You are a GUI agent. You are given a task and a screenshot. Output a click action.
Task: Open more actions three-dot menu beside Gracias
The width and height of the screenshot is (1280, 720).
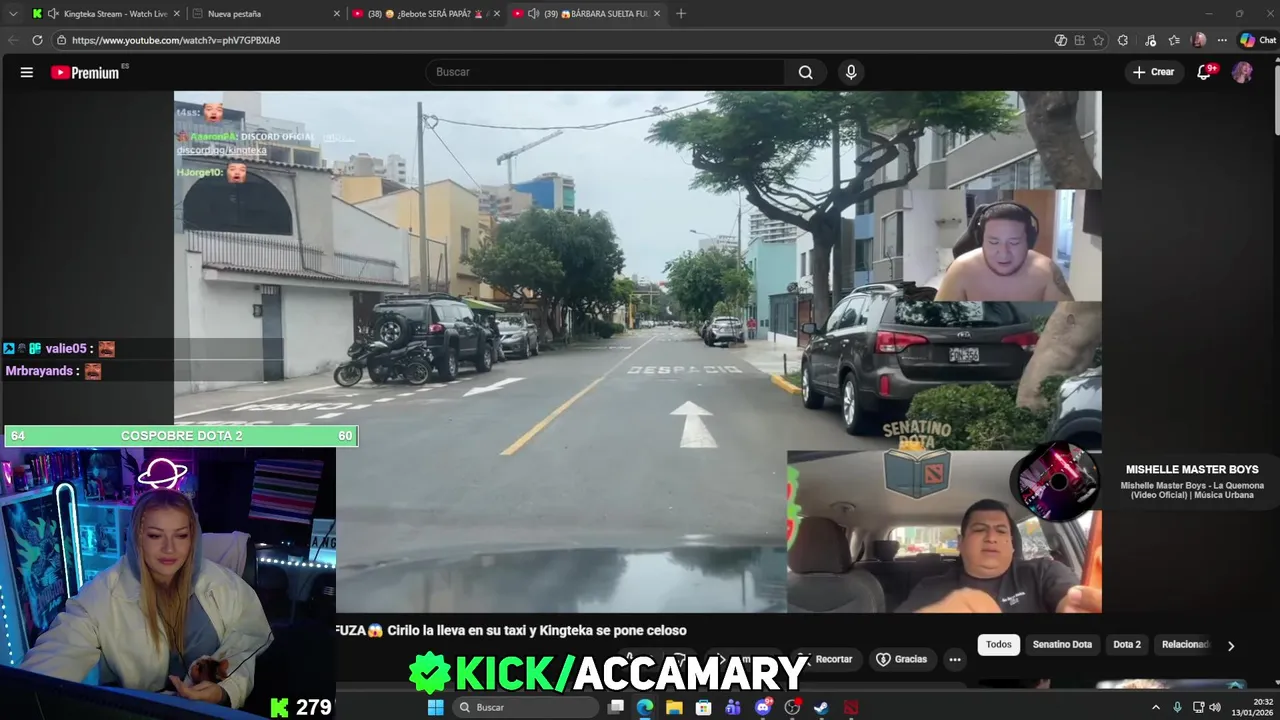955,660
